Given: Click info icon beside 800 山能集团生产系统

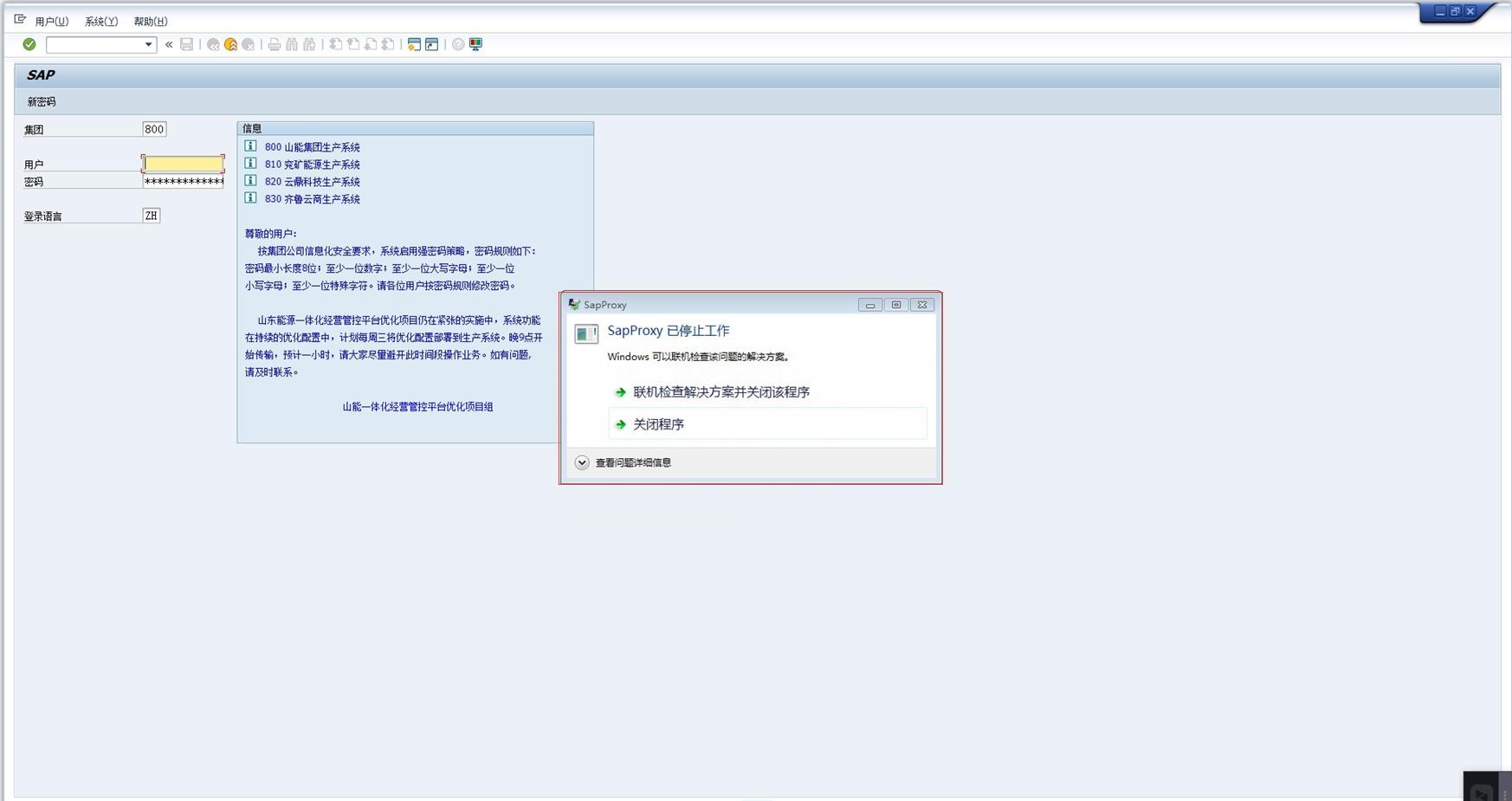Looking at the screenshot, I should (x=249, y=146).
